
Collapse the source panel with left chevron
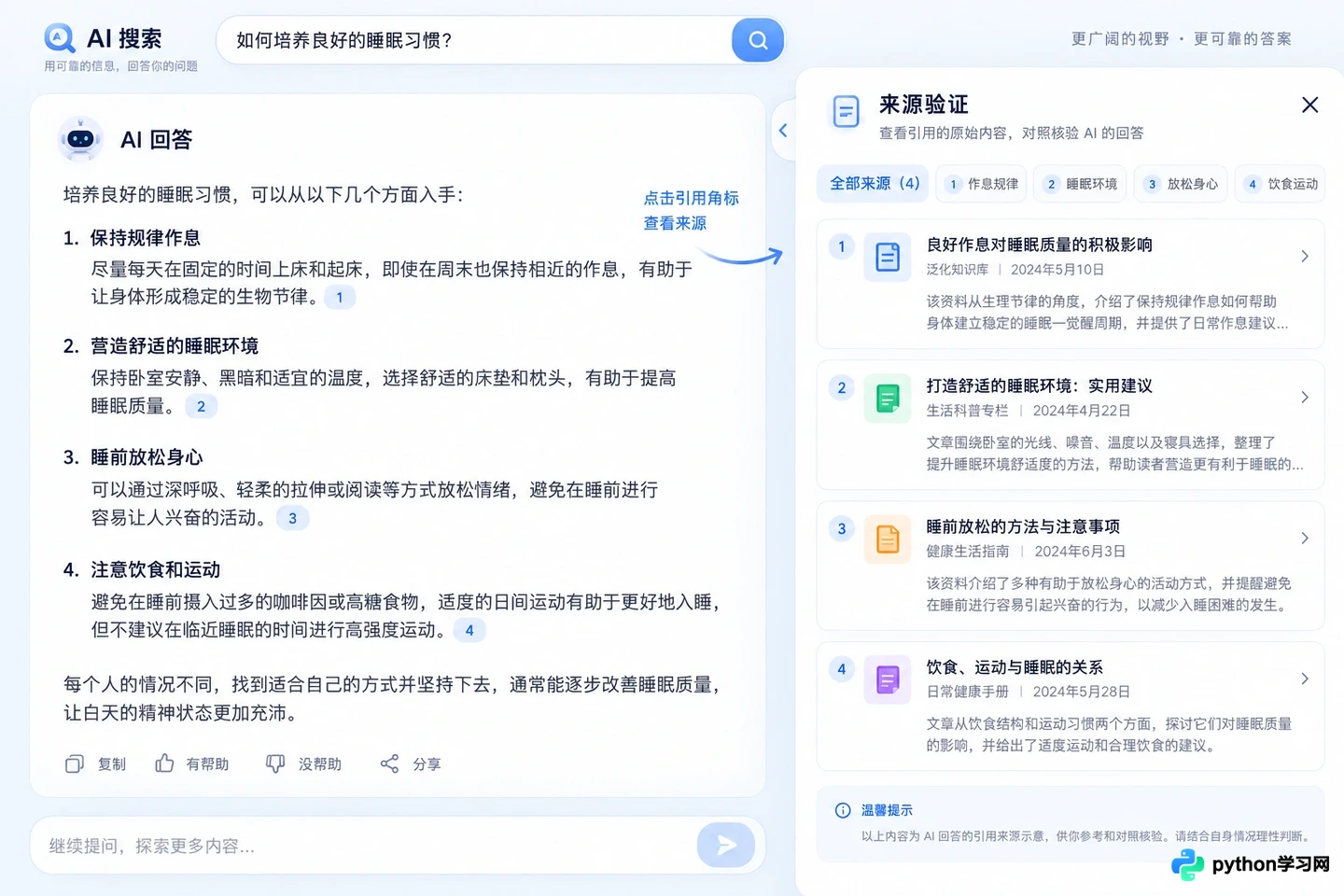[x=783, y=131]
